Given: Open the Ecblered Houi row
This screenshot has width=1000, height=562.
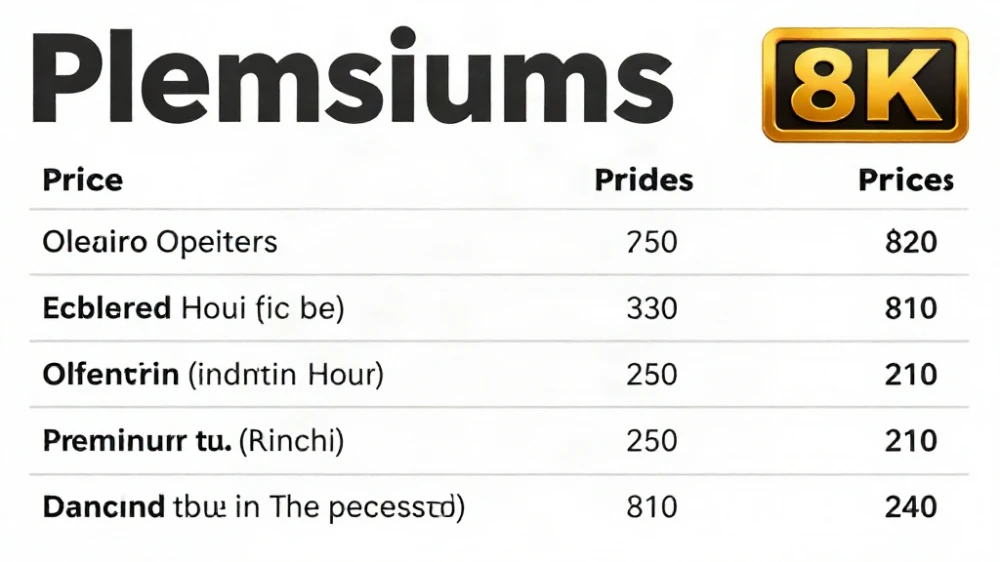Looking at the screenshot, I should coord(499,308).
